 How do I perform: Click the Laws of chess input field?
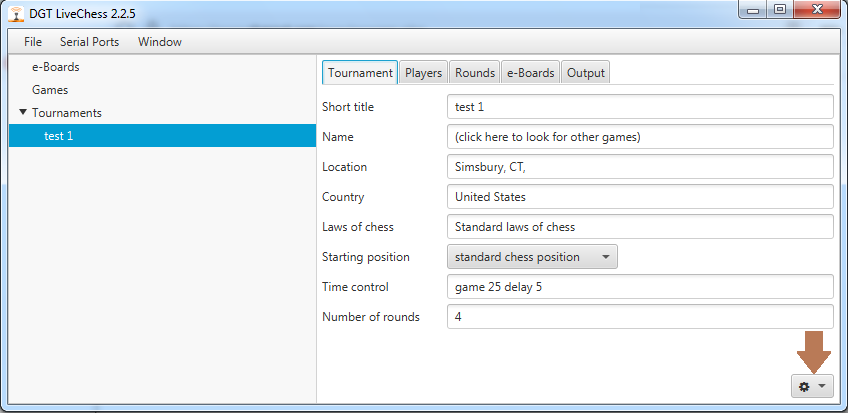(640, 227)
